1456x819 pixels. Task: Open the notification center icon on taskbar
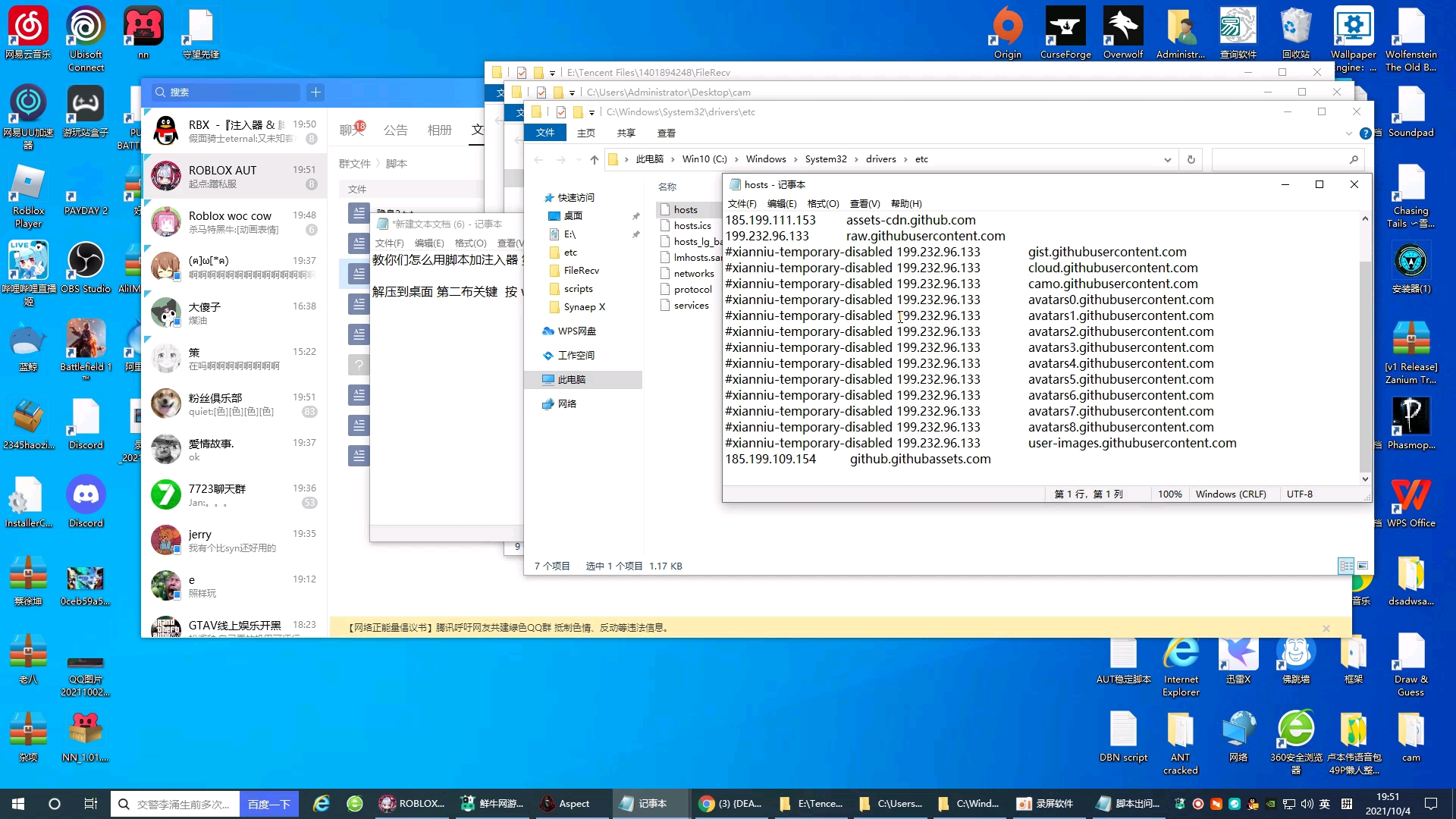tap(1431, 804)
